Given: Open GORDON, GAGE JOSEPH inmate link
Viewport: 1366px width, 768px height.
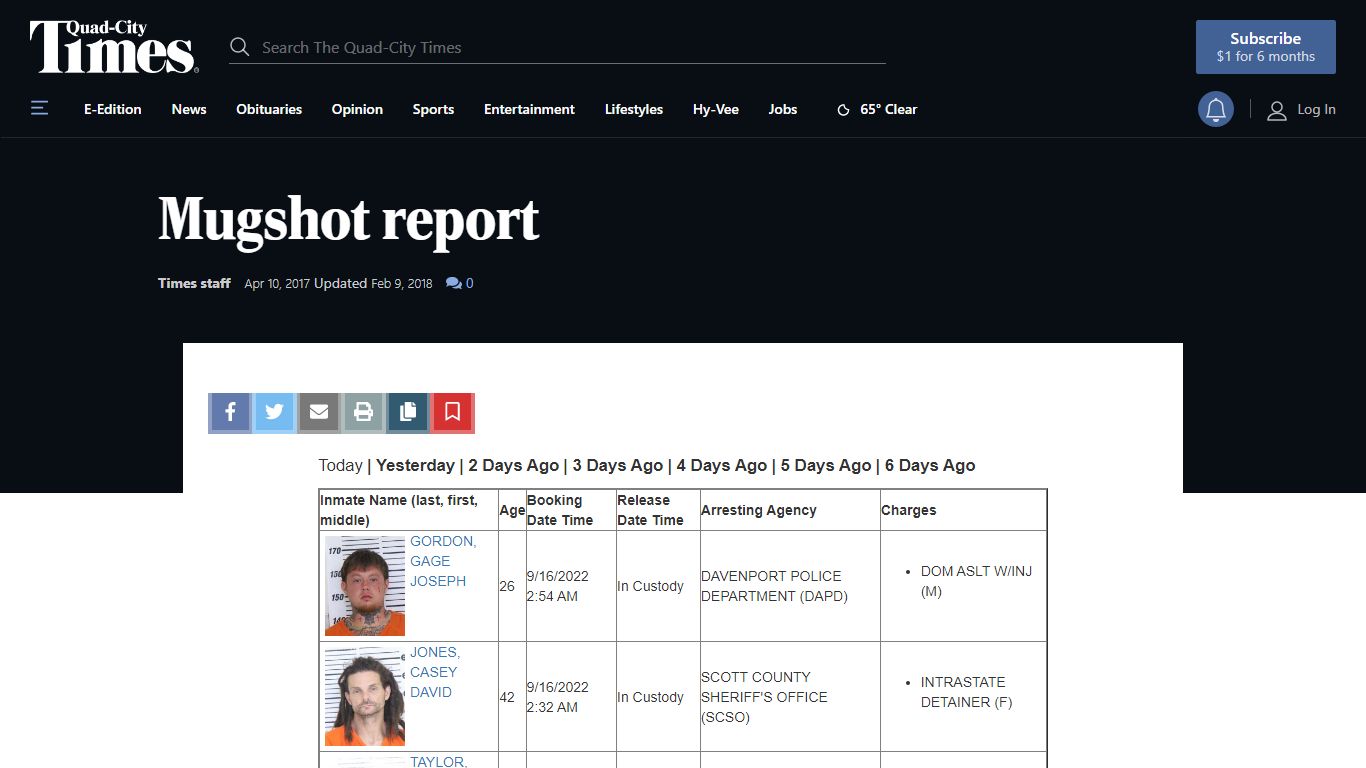Looking at the screenshot, I should [x=443, y=561].
